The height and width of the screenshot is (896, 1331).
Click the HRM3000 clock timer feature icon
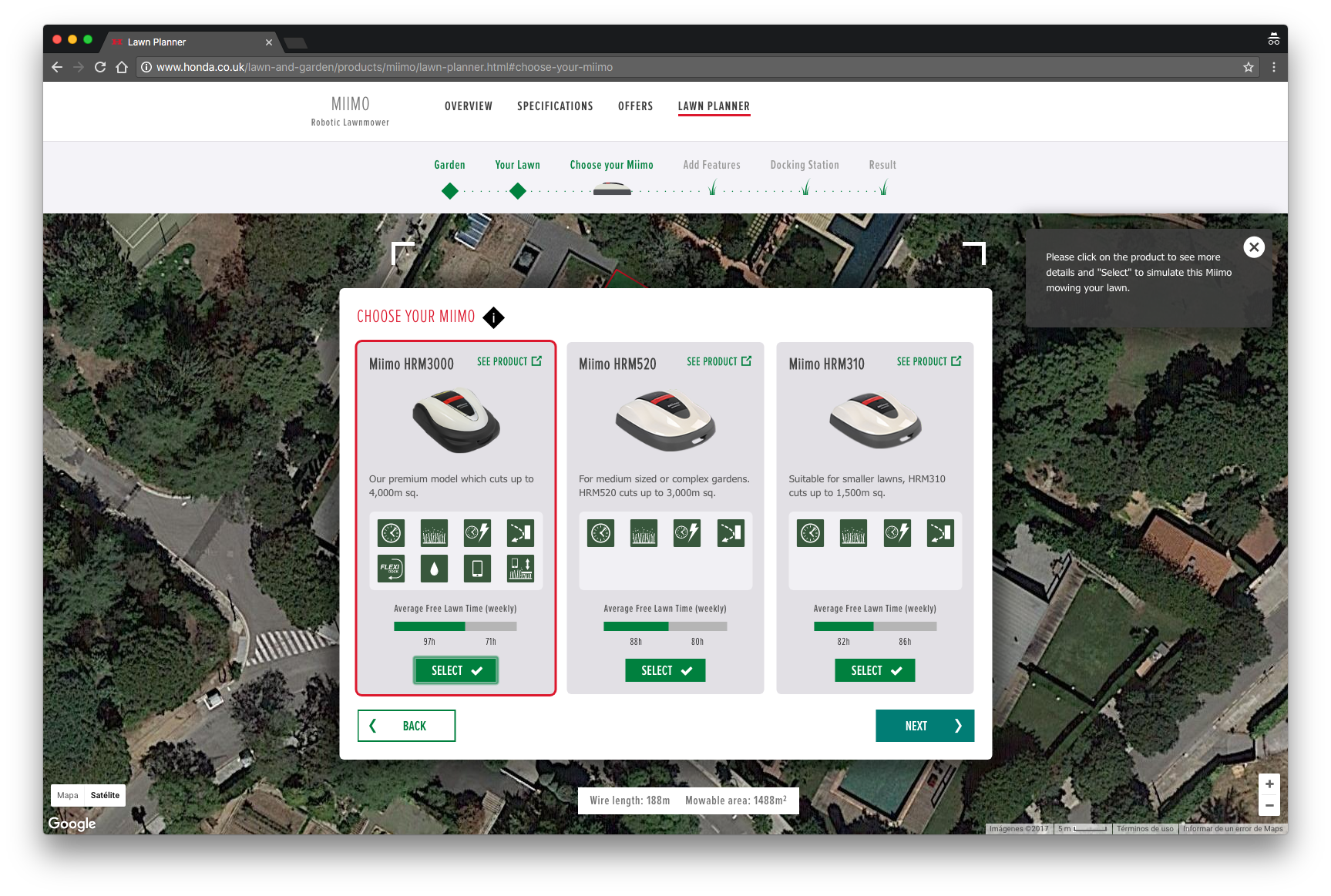pos(392,533)
